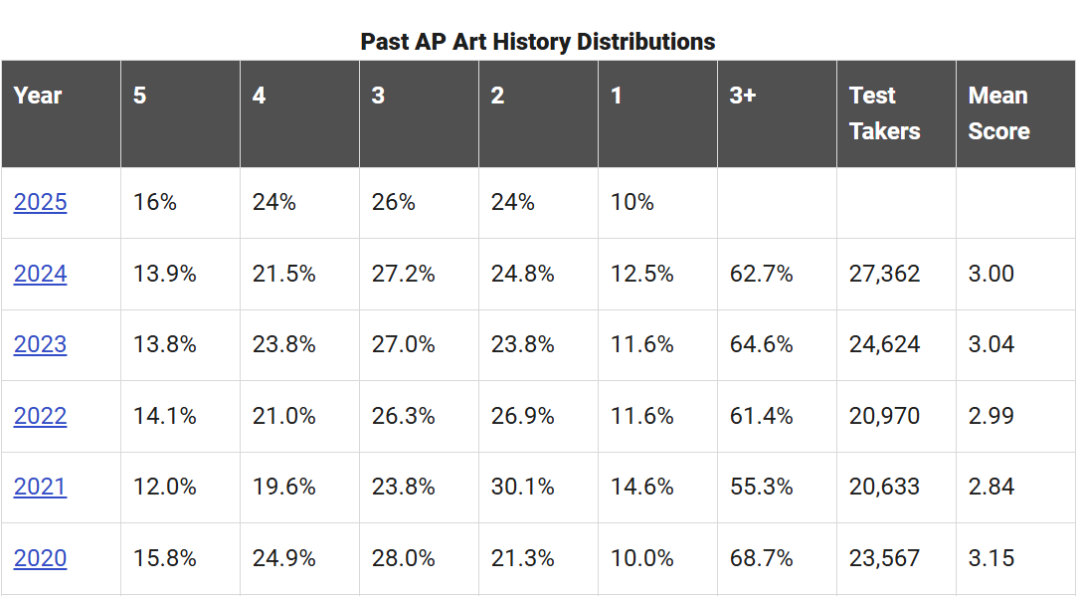Click the 64.6% cell in 2023 row

(777, 344)
